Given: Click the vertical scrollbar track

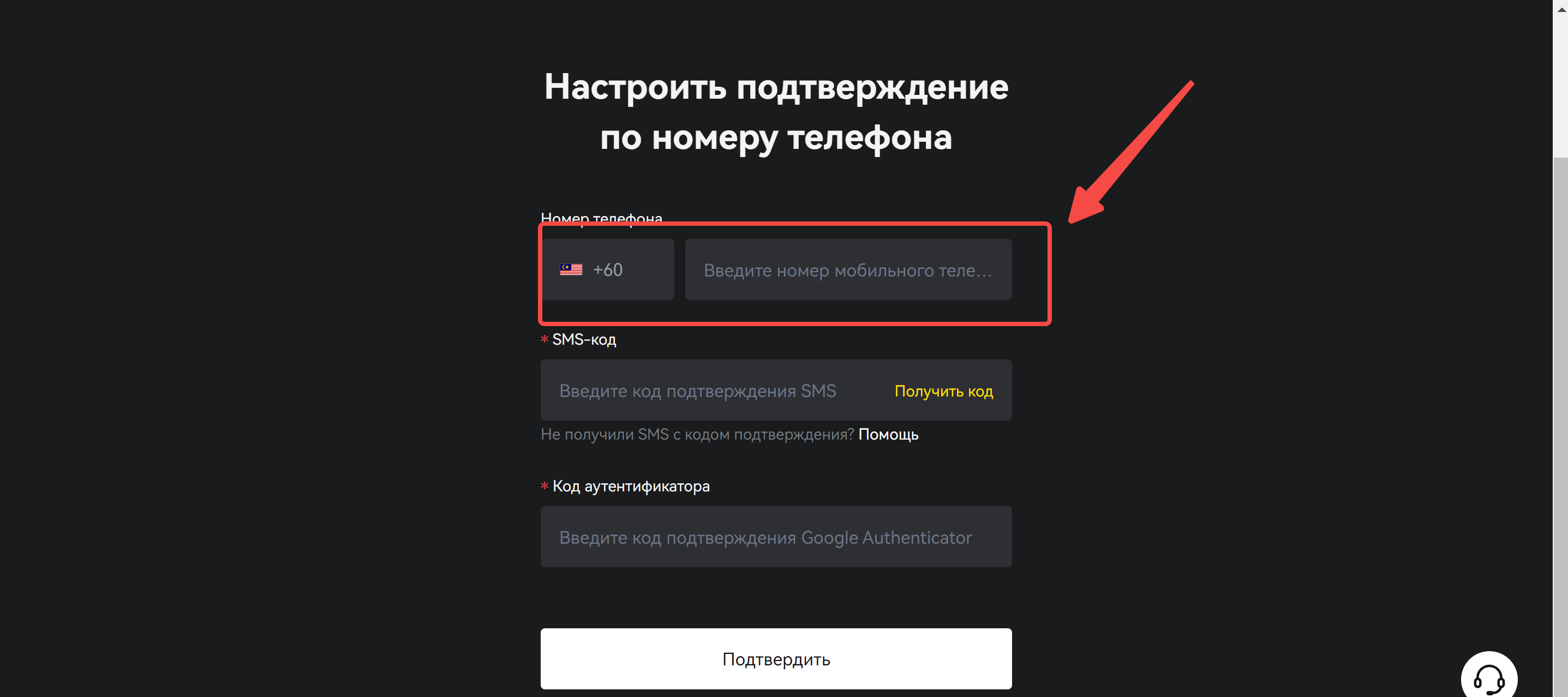Looking at the screenshot, I should point(1560,426).
